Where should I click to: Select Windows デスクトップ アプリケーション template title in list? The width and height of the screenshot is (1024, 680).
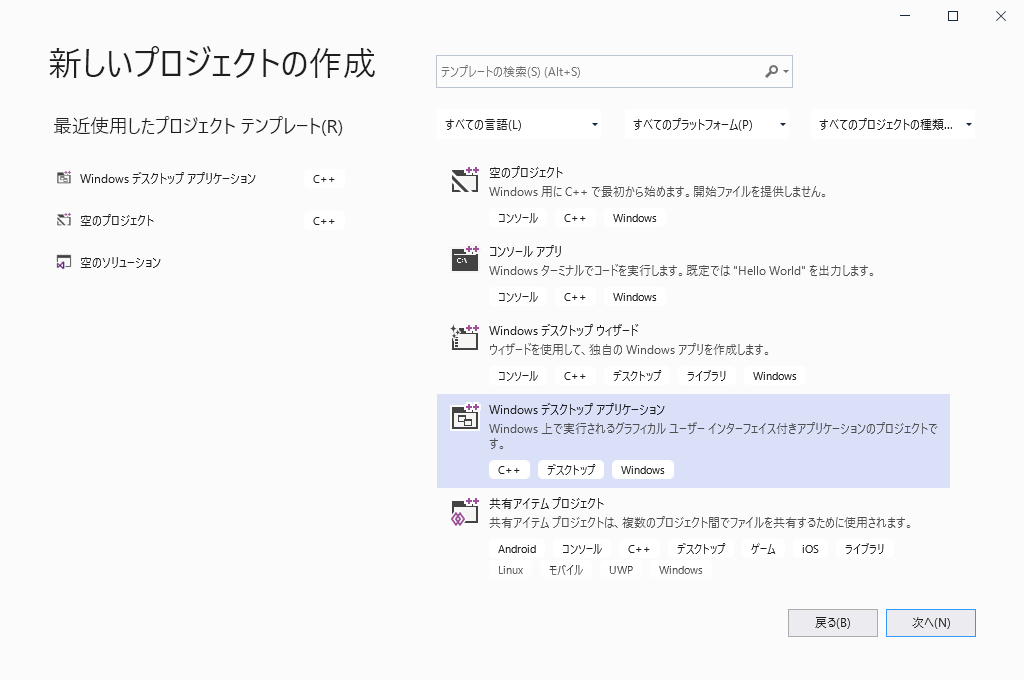pyautogui.click(x=577, y=410)
